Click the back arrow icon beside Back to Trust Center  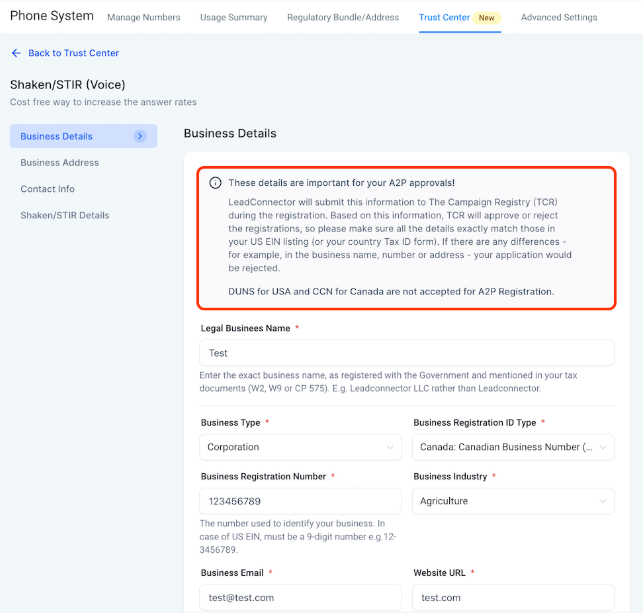16,53
